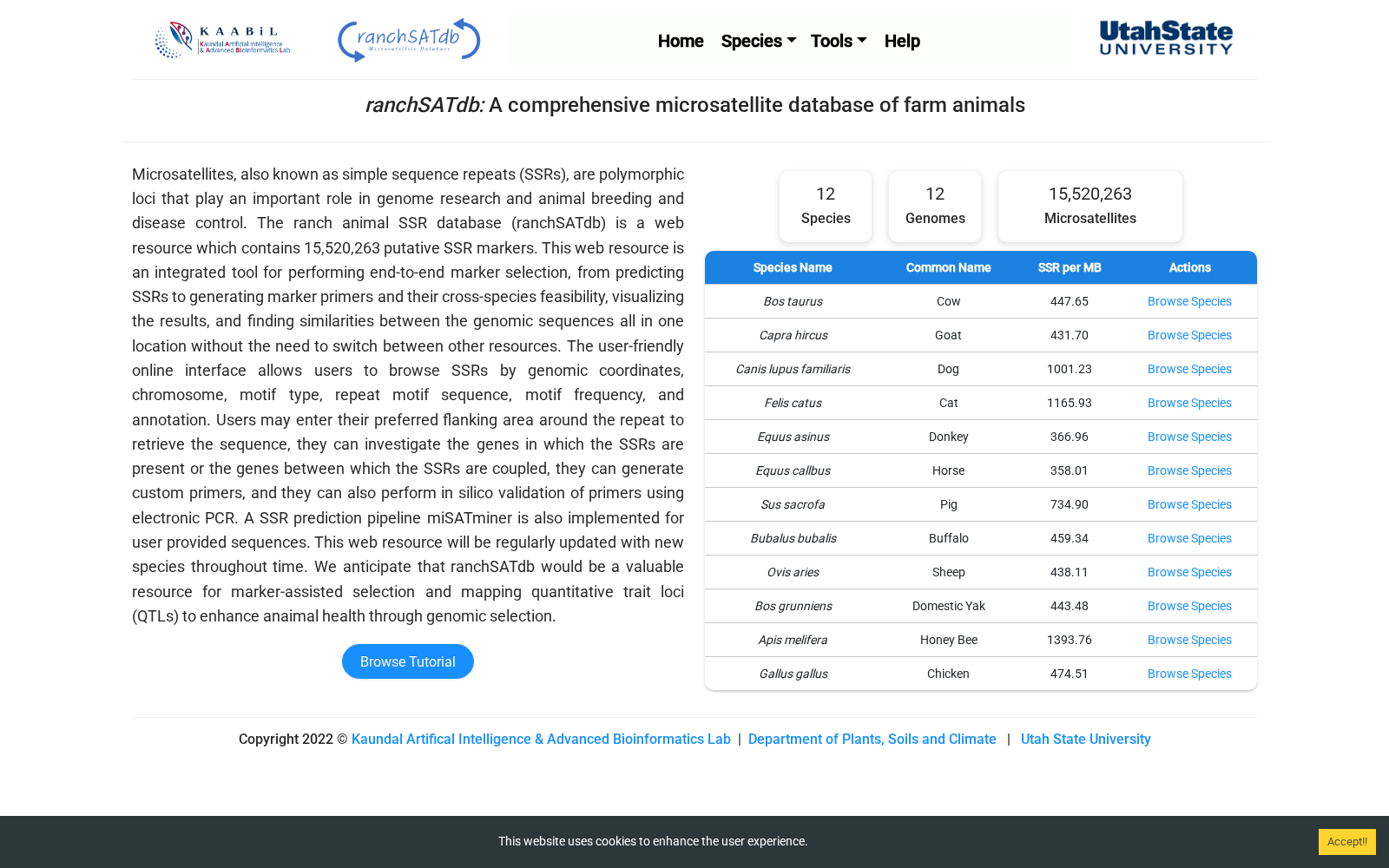Browse Species for Canis lupus familiaris

tap(1189, 369)
